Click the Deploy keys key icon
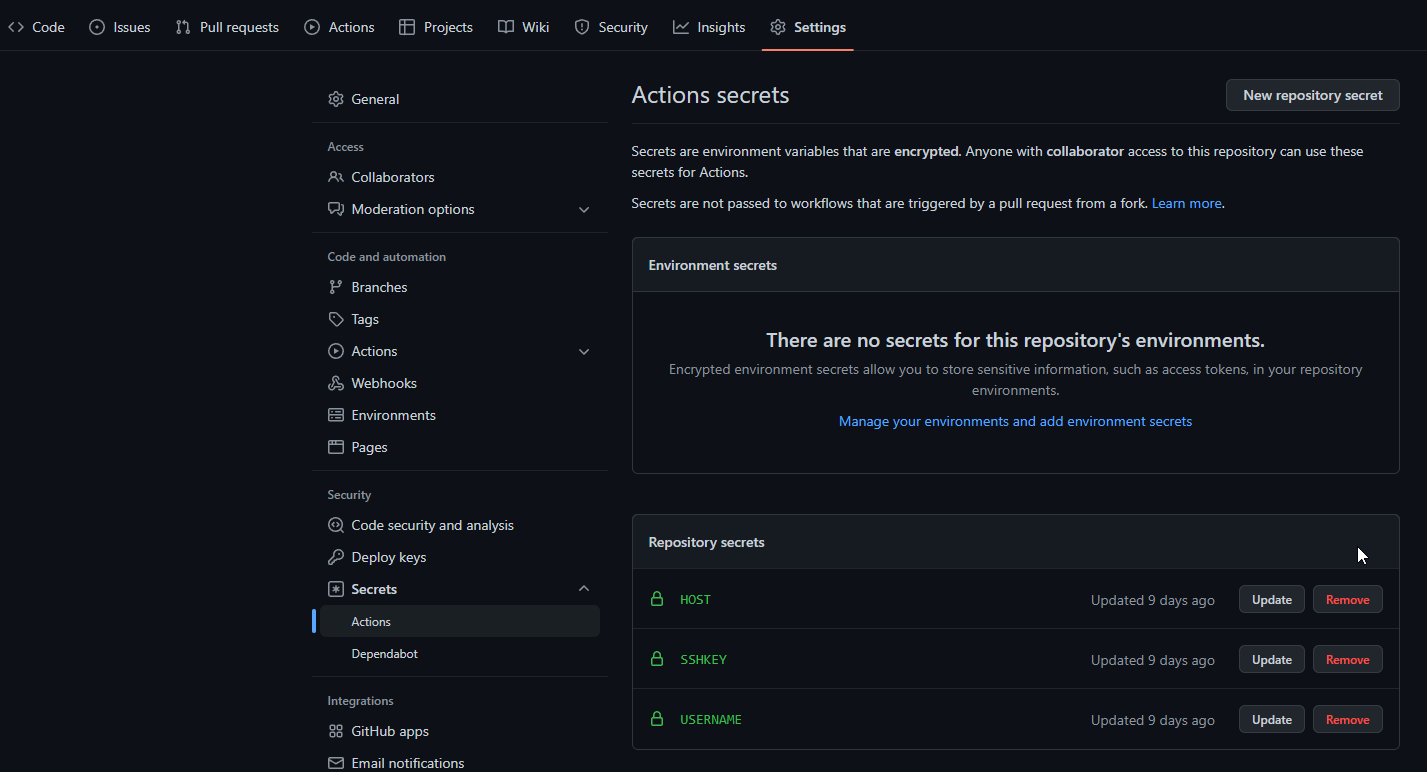Viewport: 1427px width, 772px height. 335,557
